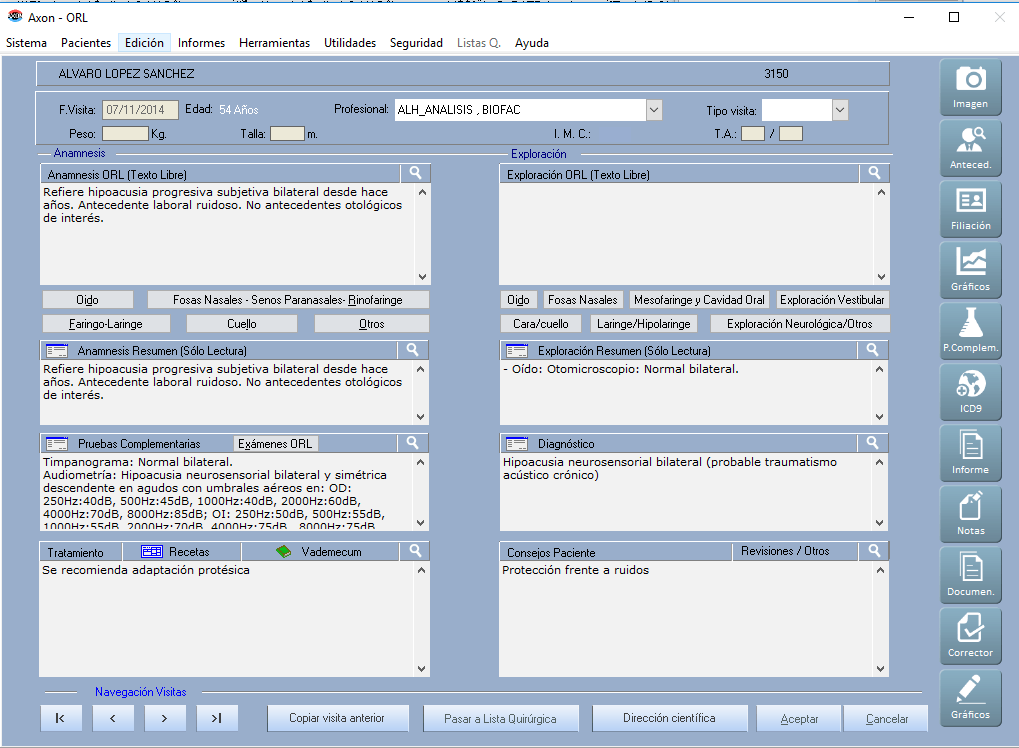Expand the Profesional dropdown
Viewport: 1019px width, 748px height.
pyautogui.click(x=654, y=110)
